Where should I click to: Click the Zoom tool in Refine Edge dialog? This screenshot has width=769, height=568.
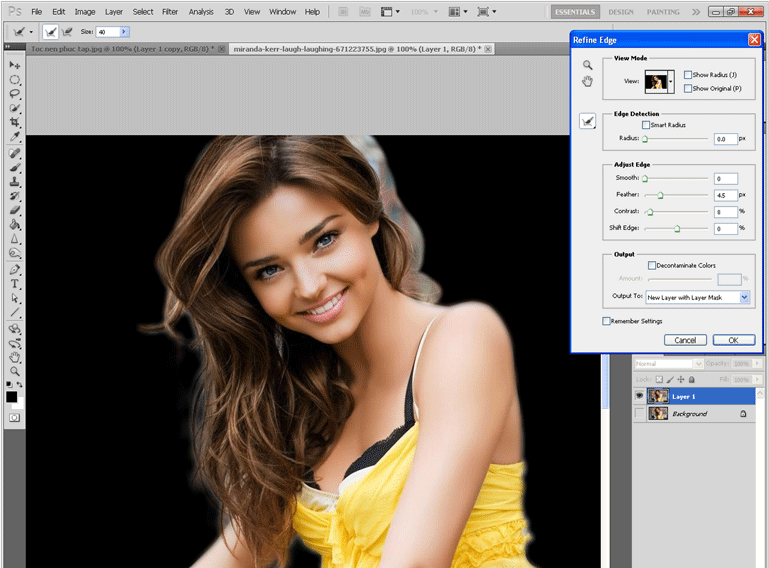[x=588, y=65]
